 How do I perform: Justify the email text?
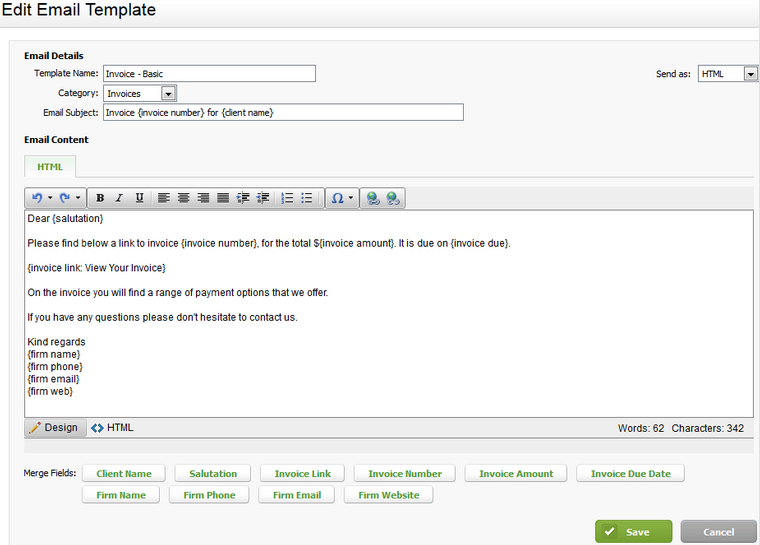click(x=223, y=198)
